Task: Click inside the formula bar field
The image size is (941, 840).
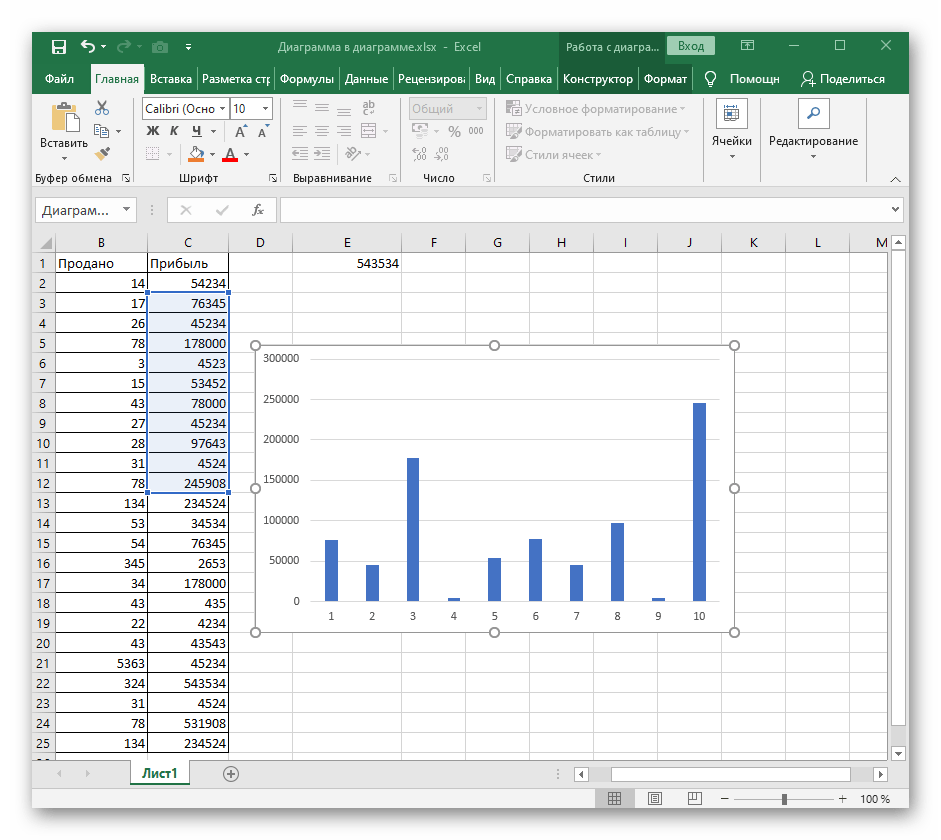Action: (x=583, y=210)
